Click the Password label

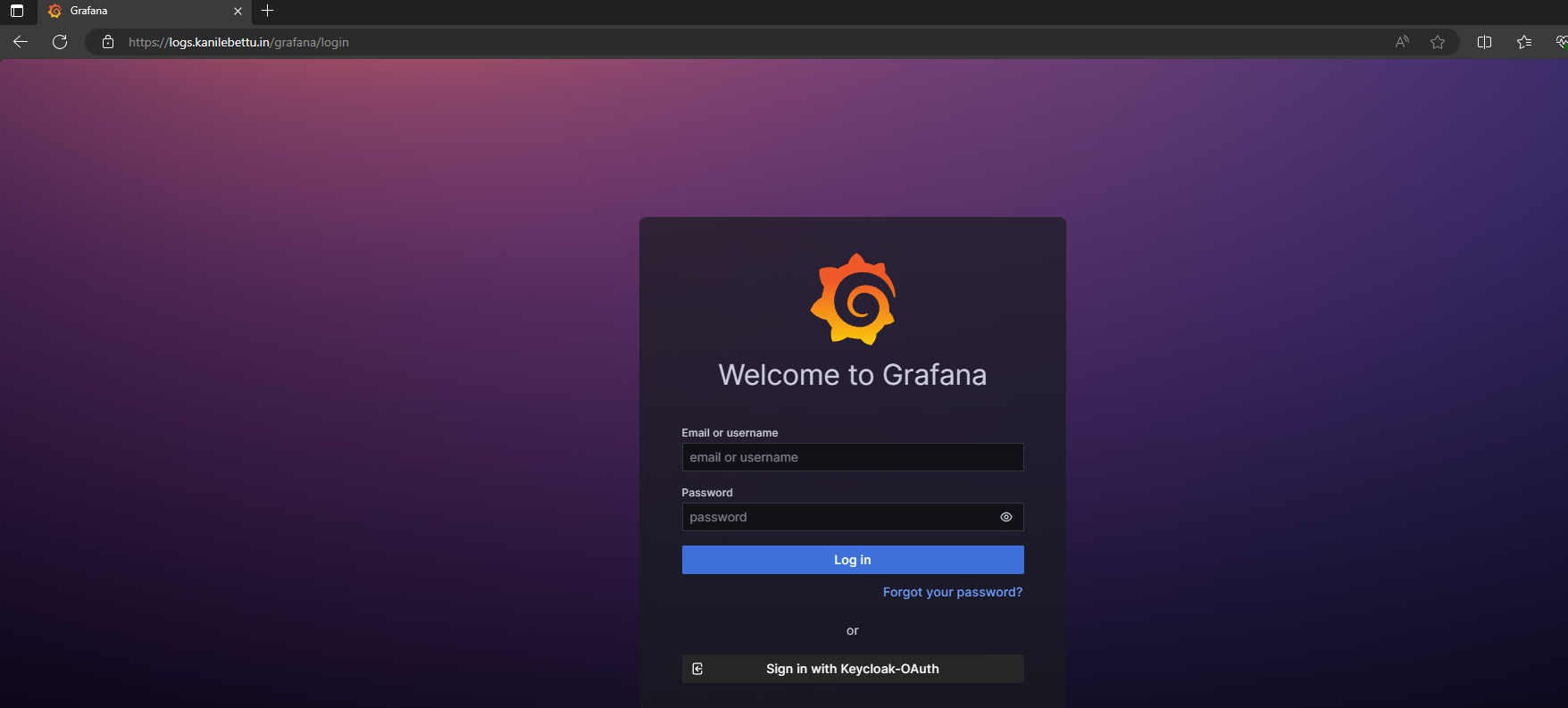pyautogui.click(x=707, y=493)
